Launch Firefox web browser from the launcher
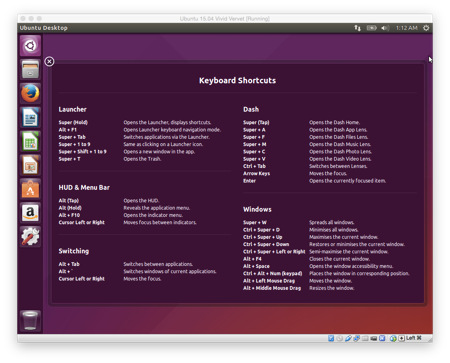 (x=30, y=93)
